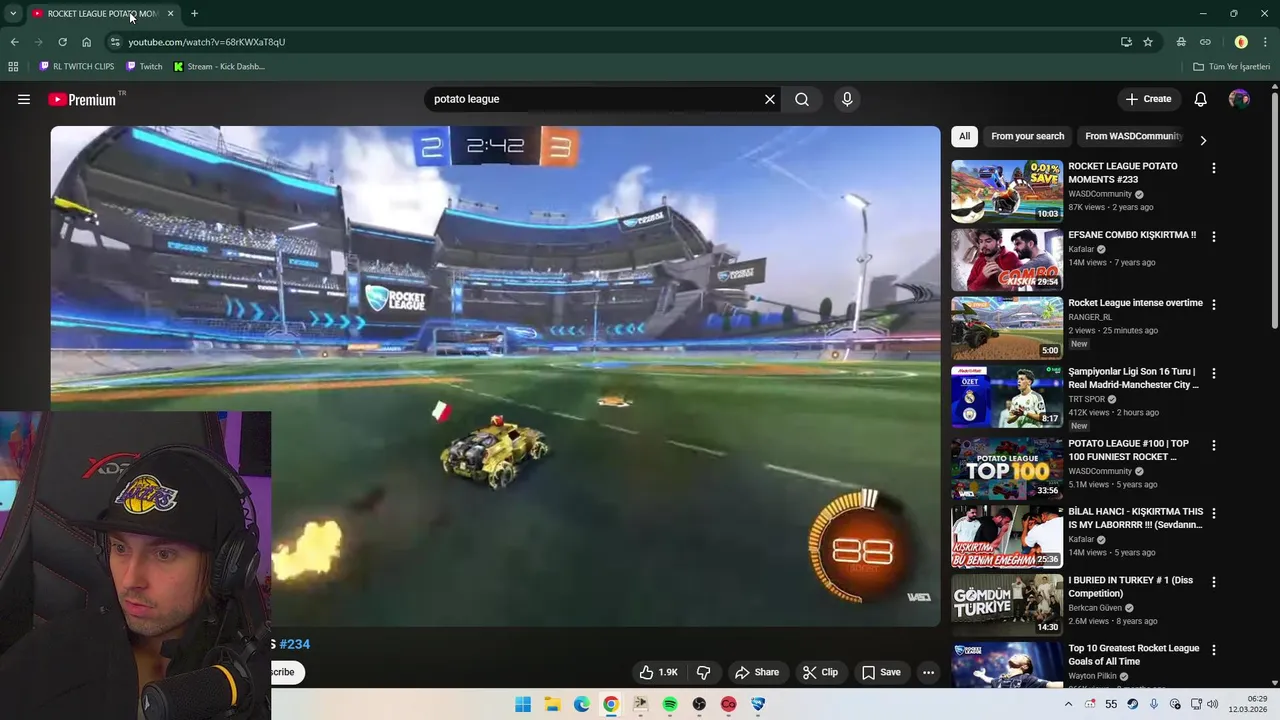Open options for Rocket League intense overtime
1280x720 pixels.
coord(1214,305)
